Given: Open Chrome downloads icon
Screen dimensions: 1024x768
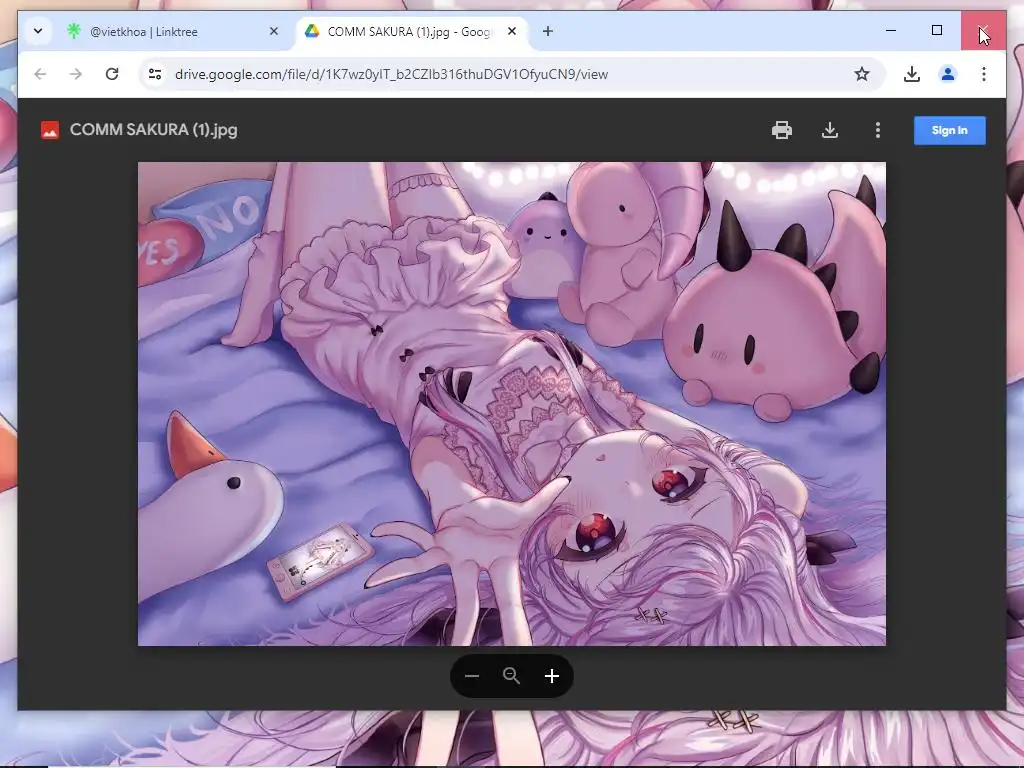Looking at the screenshot, I should click(x=912, y=74).
